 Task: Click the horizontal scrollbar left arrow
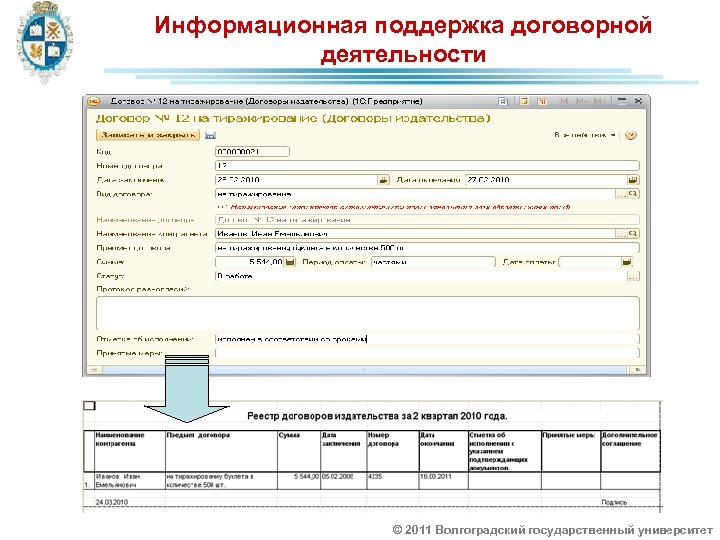pyautogui.click(x=94, y=369)
